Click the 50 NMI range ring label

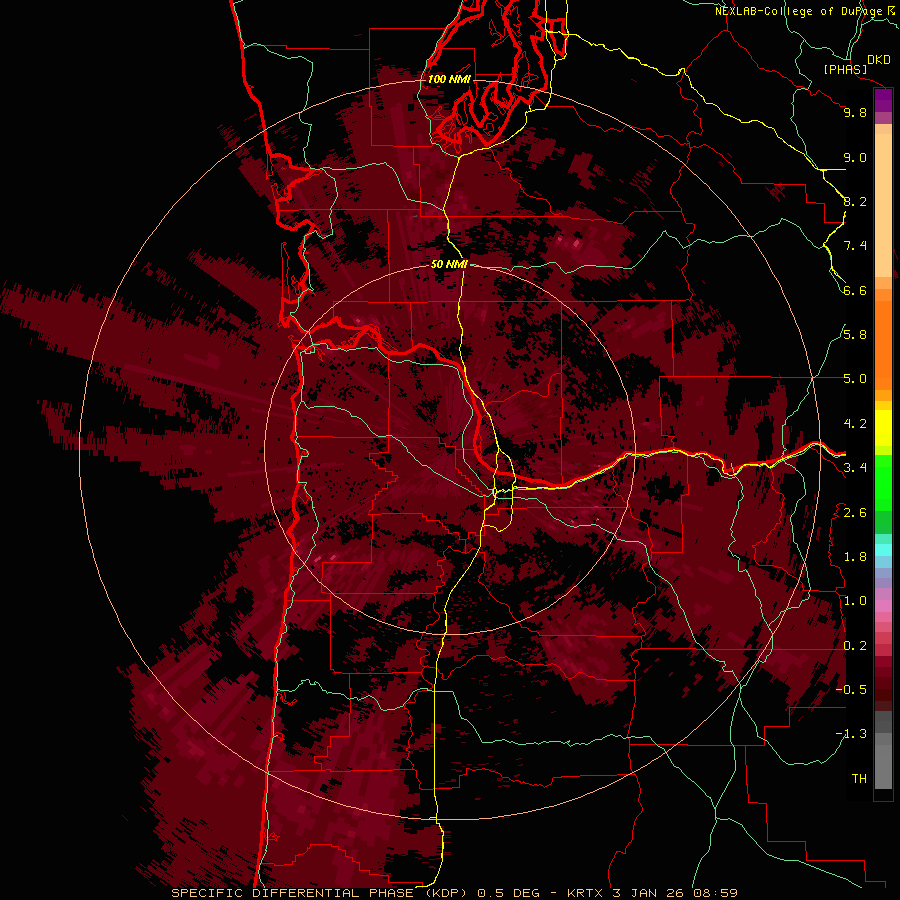(449, 265)
